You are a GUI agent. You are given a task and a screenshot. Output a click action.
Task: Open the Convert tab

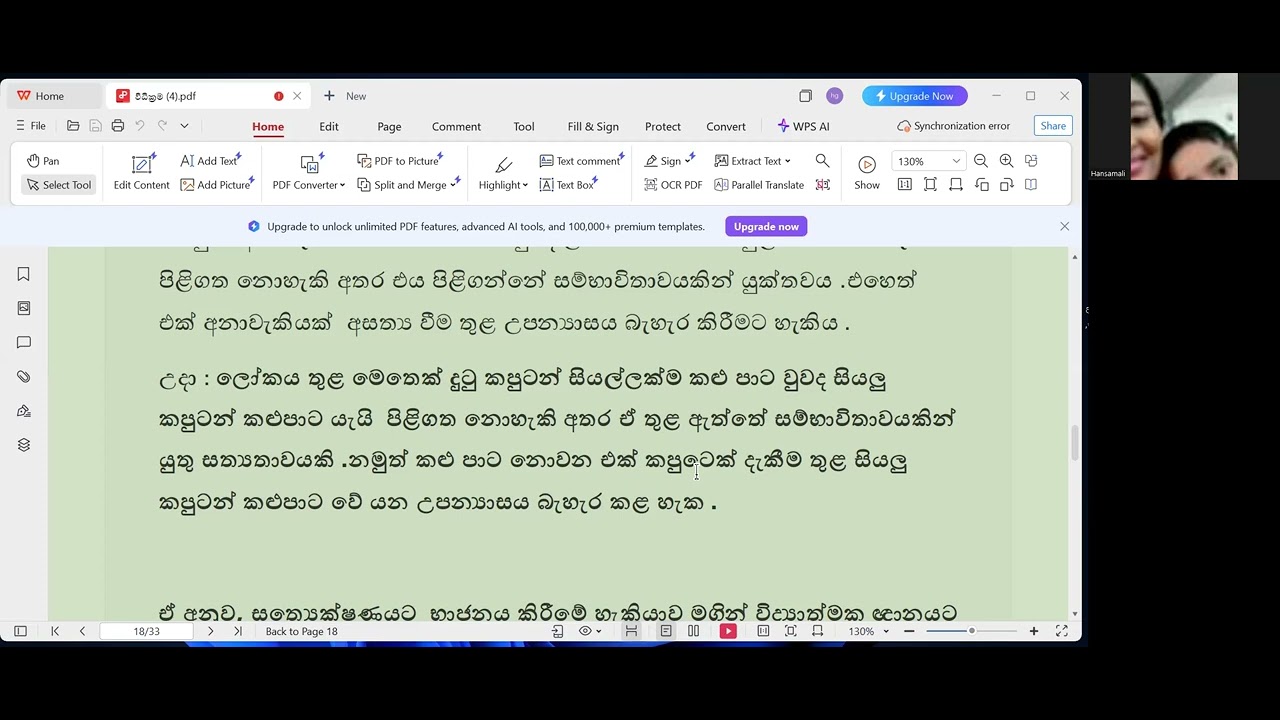[726, 127]
